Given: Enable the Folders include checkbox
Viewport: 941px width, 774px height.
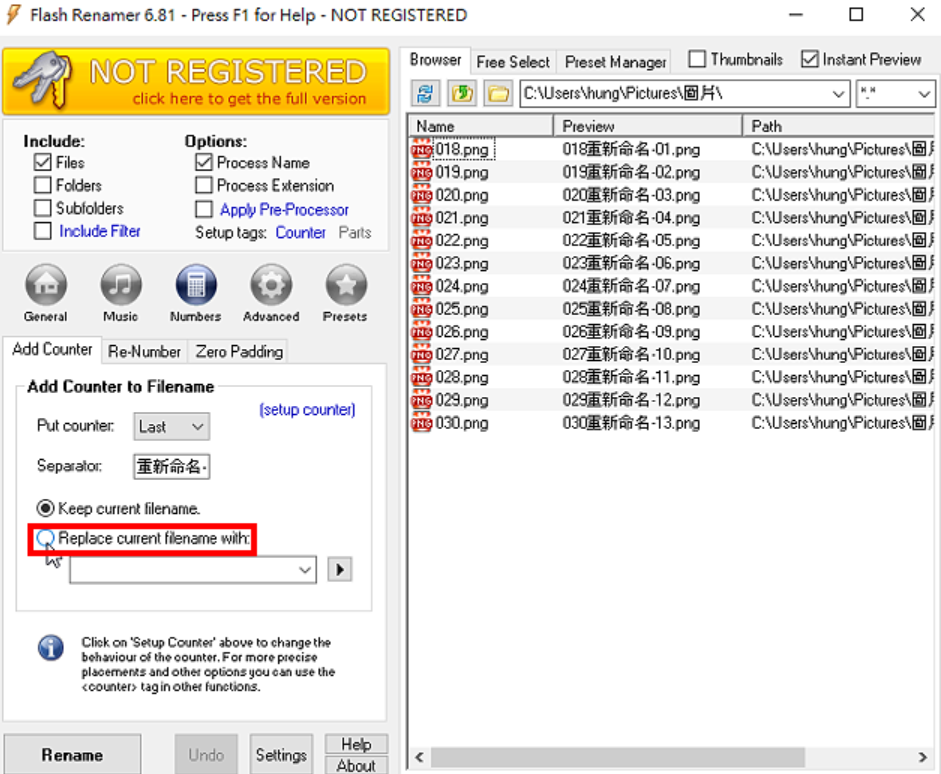Looking at the screenshot, I should [x=43, y=185].
